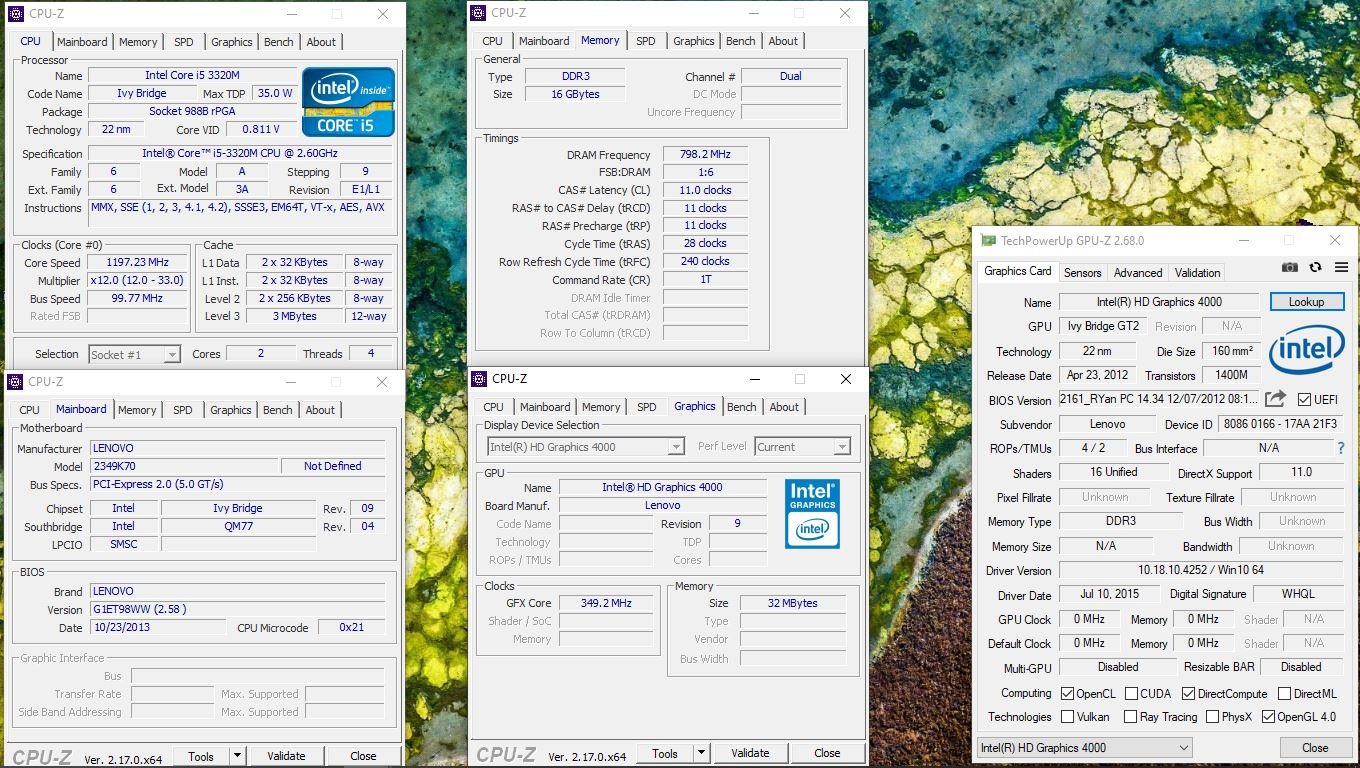Screen dimensions: 1360x768
Task: Toggle the UEFI checkbox in GPU-Z
Action: coord(1304,400)
